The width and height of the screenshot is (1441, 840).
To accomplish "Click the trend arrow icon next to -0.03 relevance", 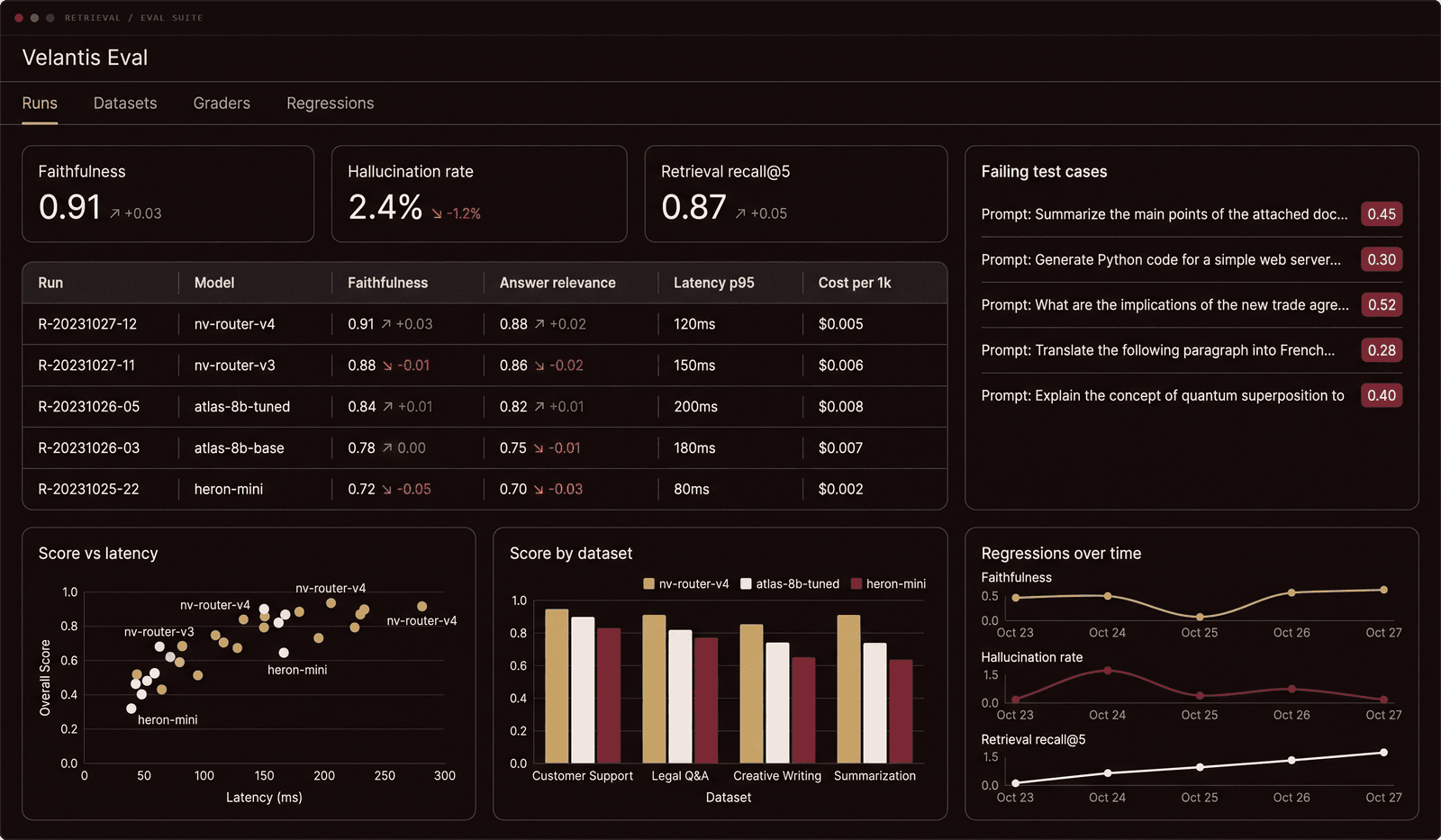I will [539, 490].
